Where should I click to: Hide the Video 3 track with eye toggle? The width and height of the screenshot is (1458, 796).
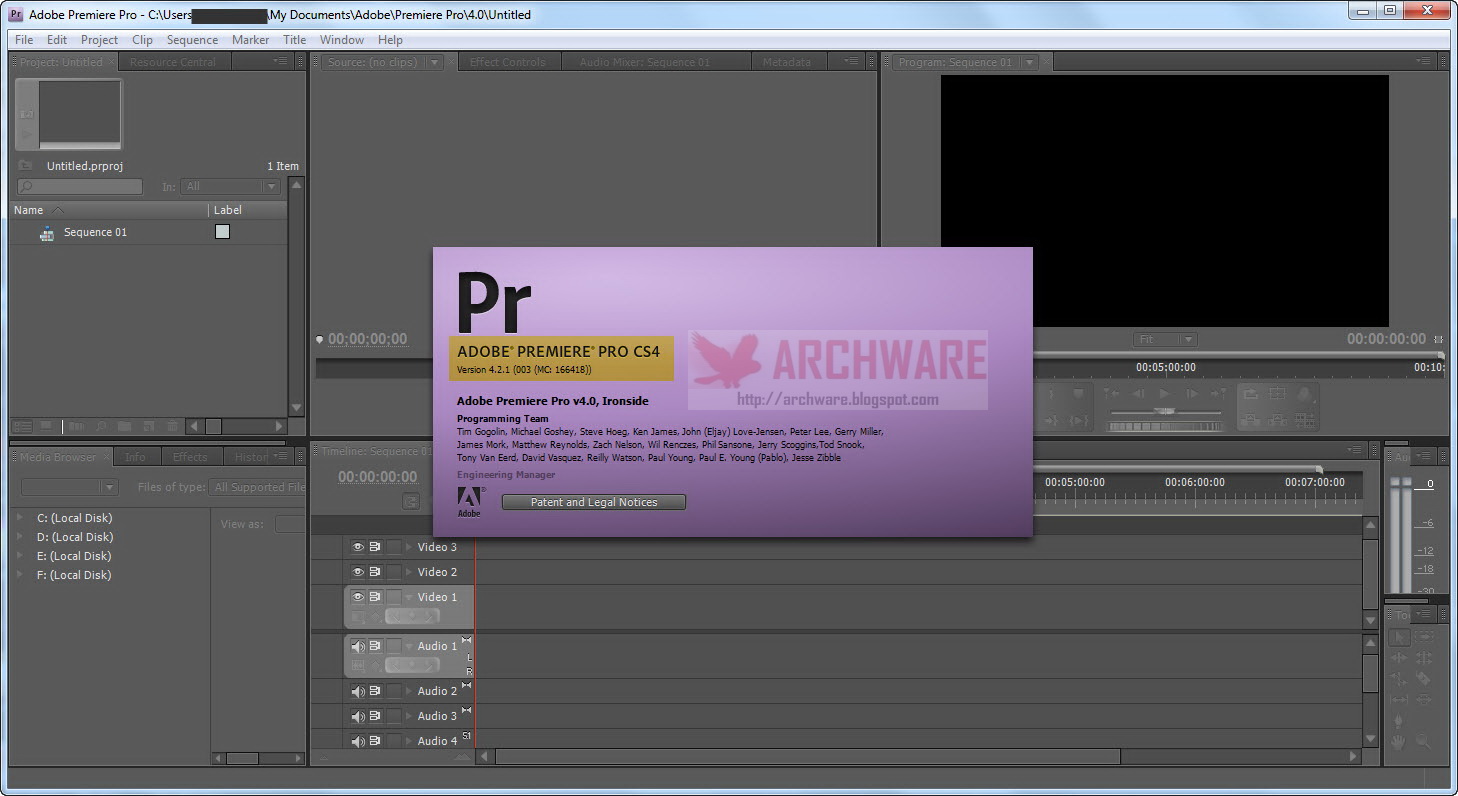[358, 547]
